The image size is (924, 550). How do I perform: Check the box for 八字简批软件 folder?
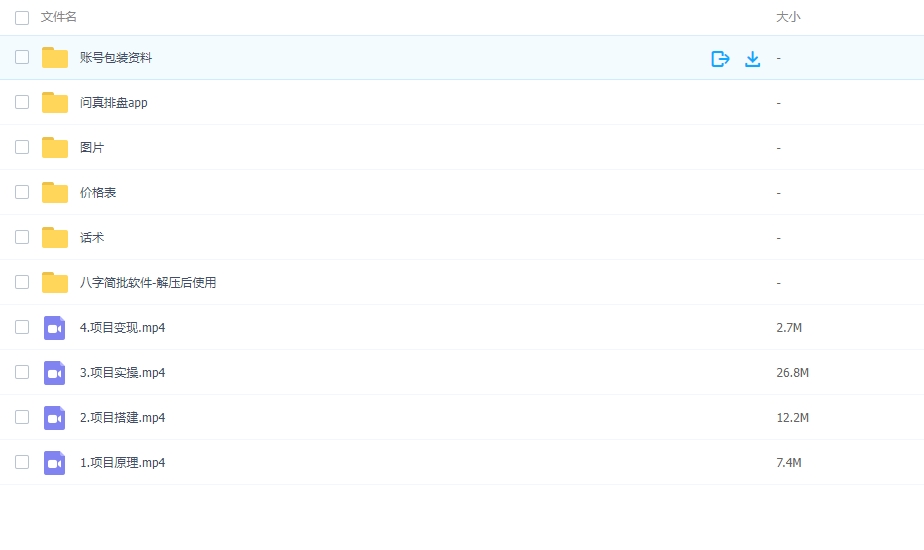22,283
